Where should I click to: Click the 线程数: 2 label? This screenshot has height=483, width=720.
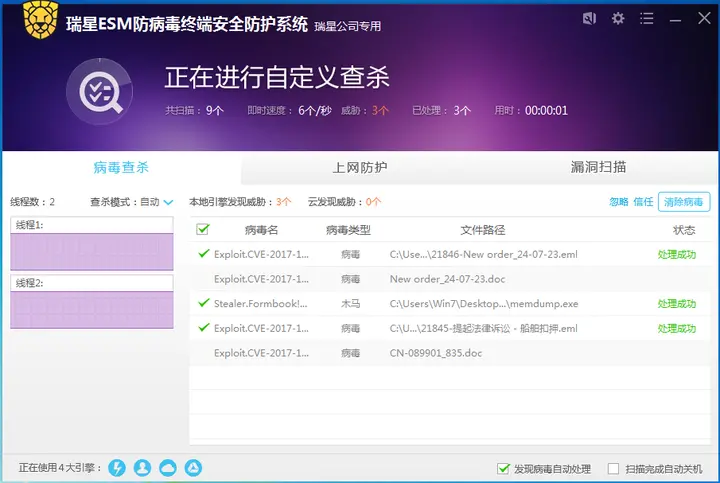tap(33, 202)
